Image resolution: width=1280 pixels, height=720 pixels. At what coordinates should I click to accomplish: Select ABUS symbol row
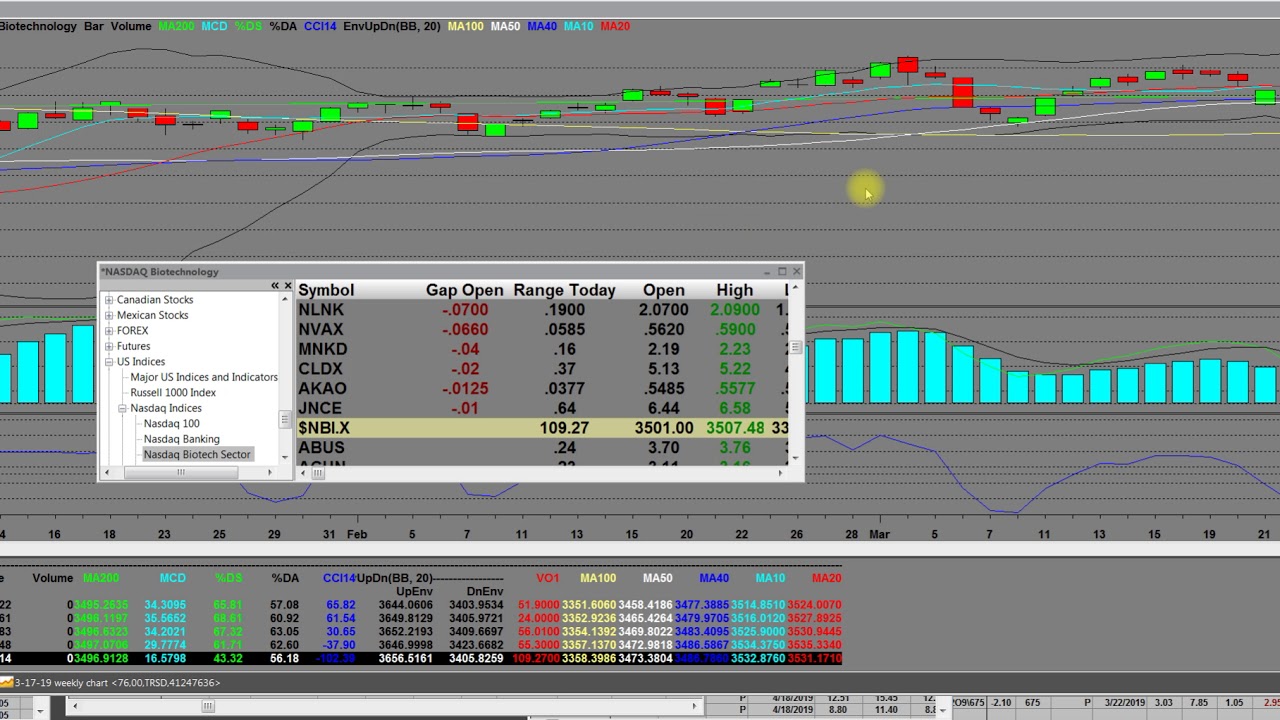[x=542, y=448]
